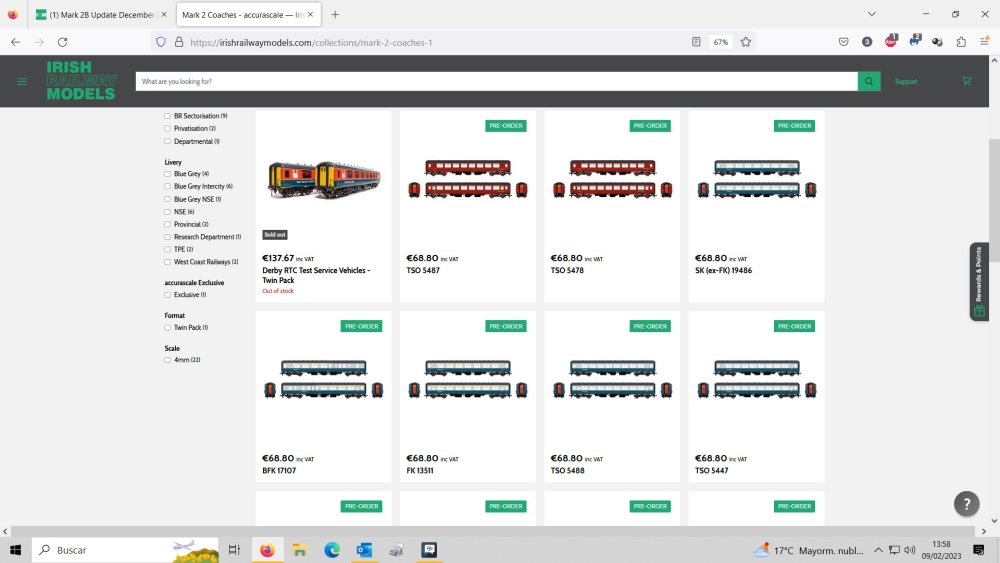Screen dimensions: 1000x563
Task: Open Task View on the taskbar
Action: (x=234, y=550)
